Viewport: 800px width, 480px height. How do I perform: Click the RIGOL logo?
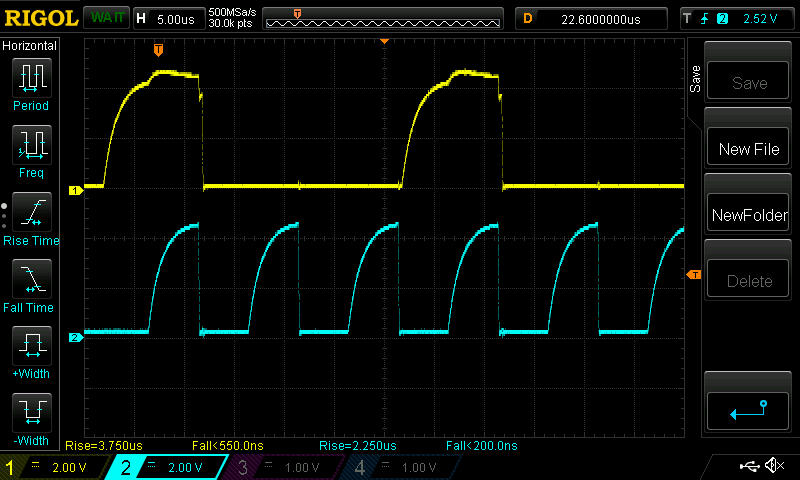tap(41, 18)
